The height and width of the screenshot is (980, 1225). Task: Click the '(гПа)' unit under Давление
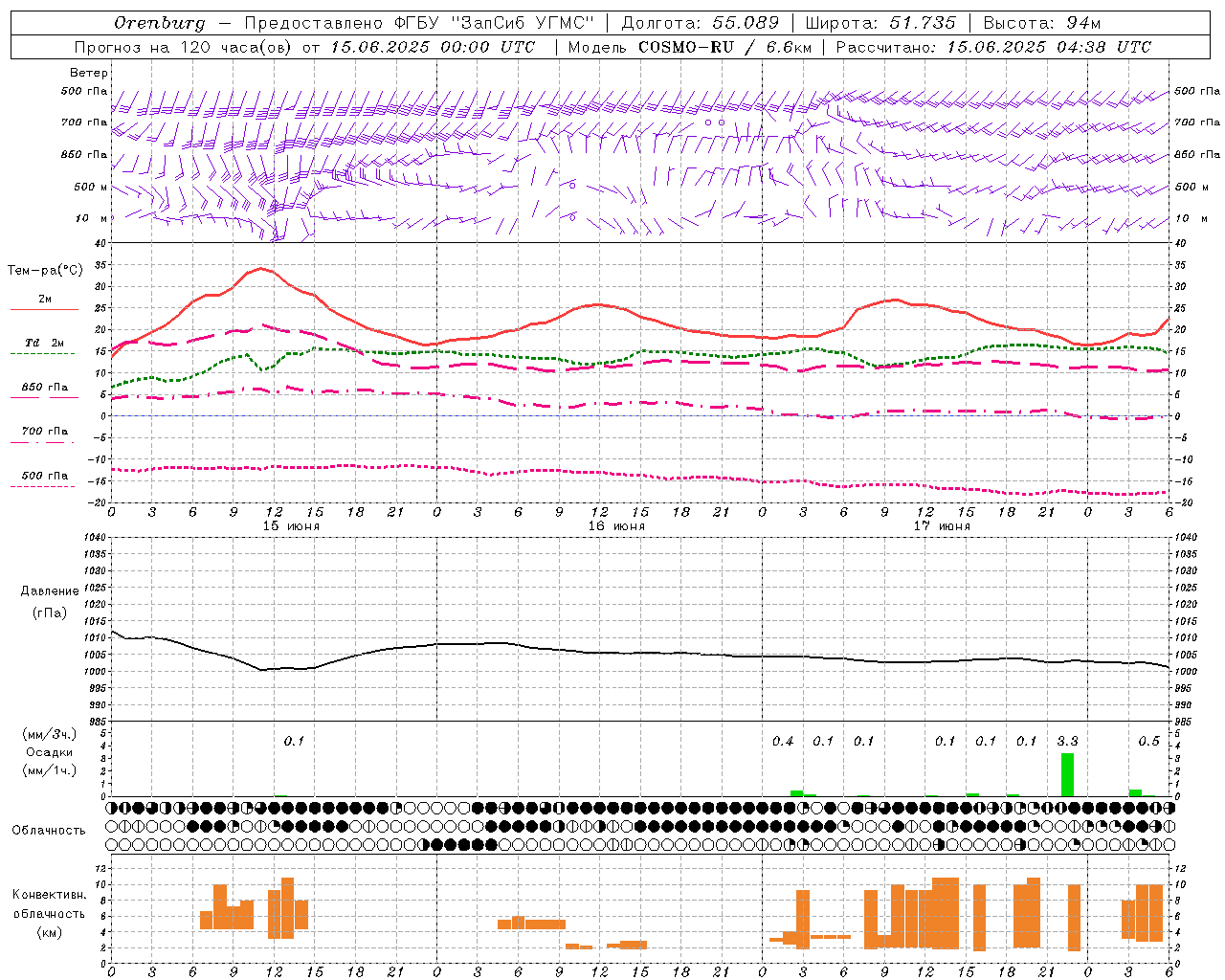[50, 613]
